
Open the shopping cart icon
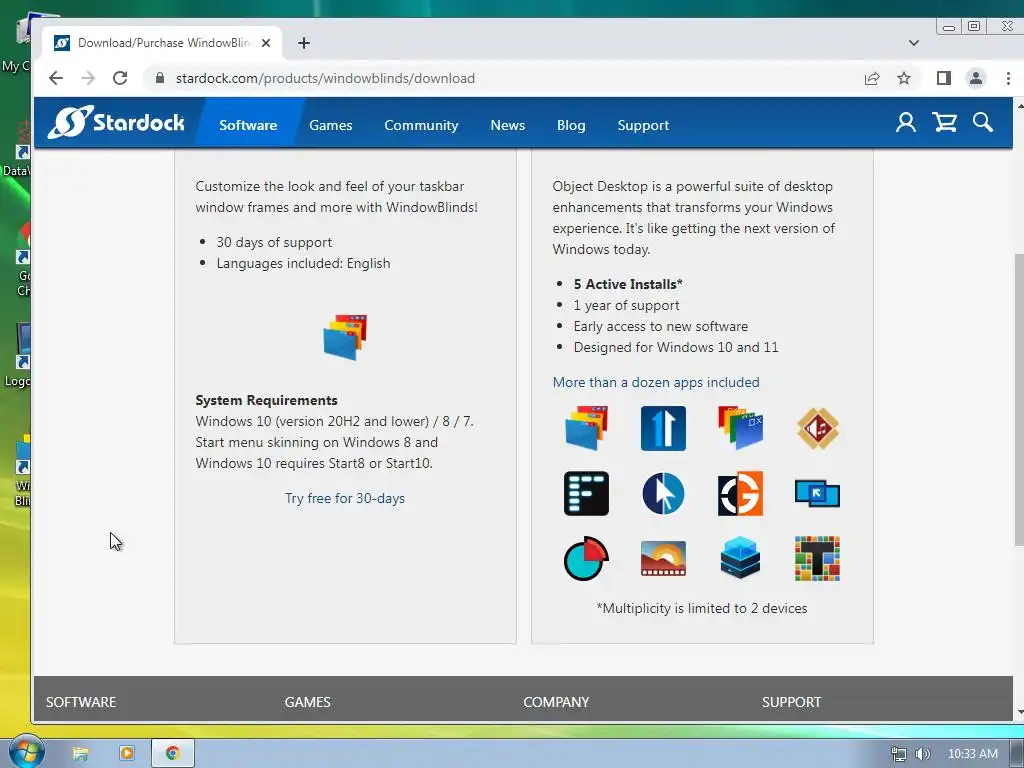tap(944, 122)
